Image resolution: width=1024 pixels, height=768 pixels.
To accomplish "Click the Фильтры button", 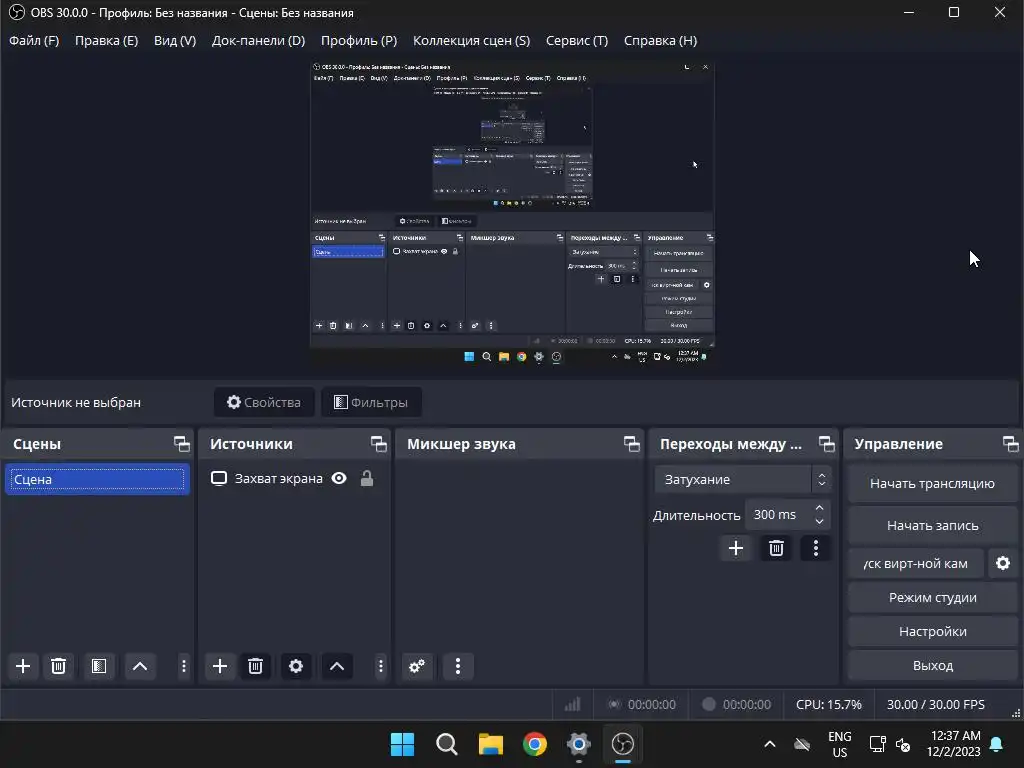I will (x=371, y=402).
